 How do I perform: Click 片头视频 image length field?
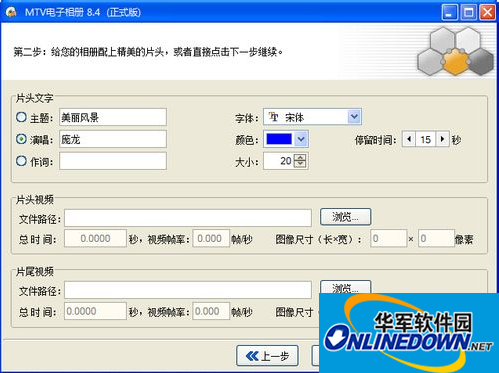pos(389,238)
